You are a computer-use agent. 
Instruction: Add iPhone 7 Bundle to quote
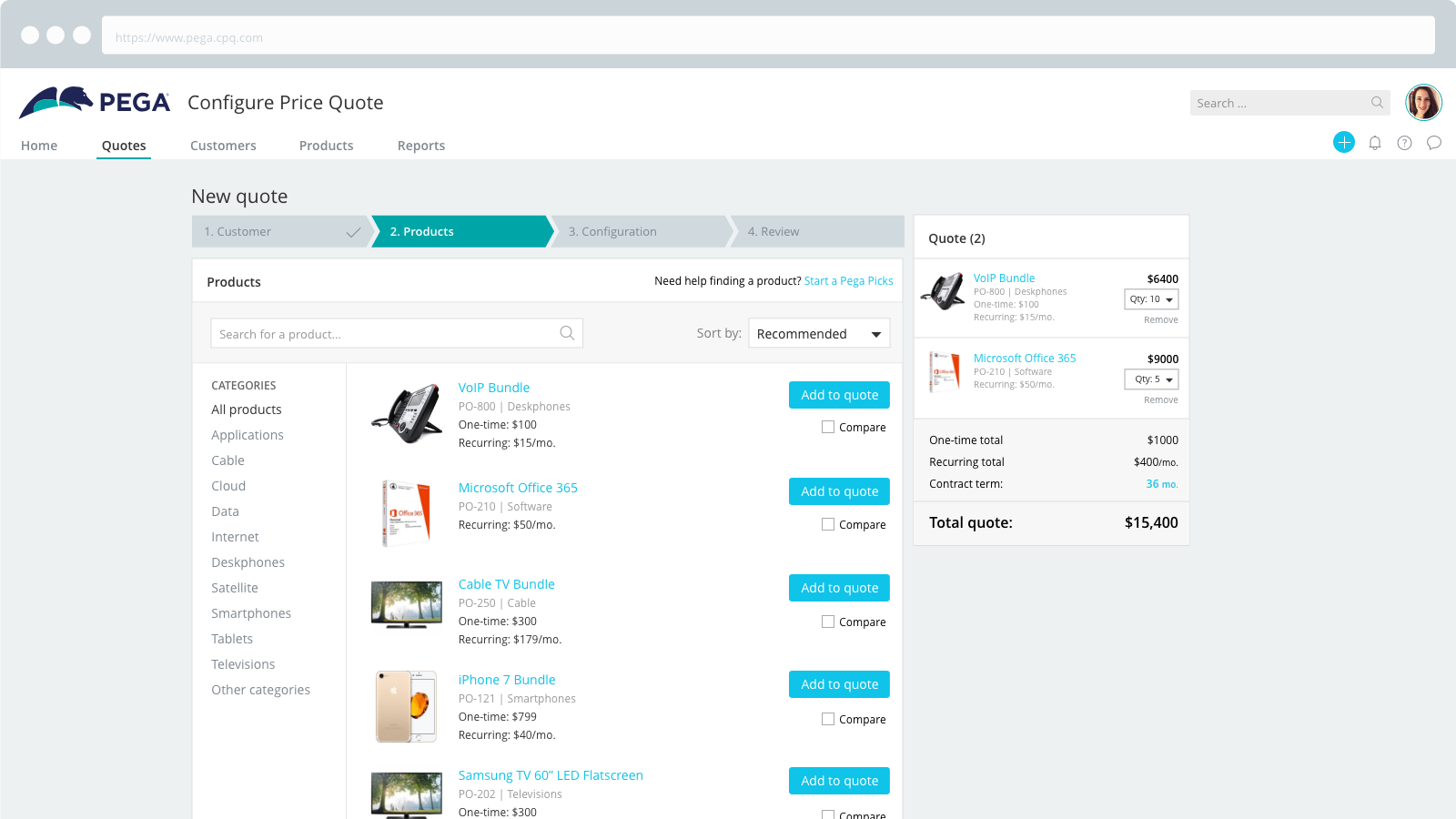click(x=839, y=684)
